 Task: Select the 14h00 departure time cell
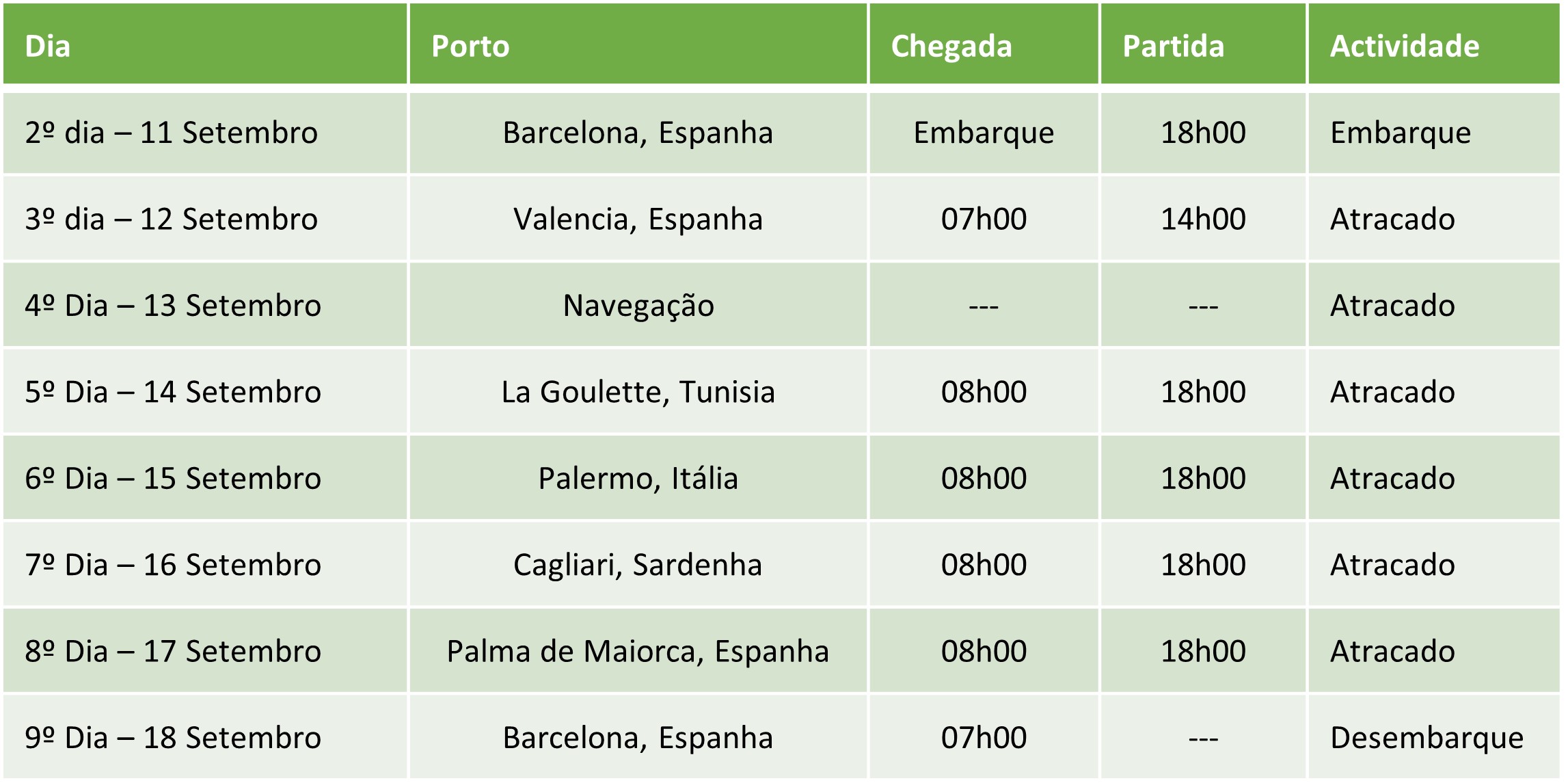point(1203,220)
